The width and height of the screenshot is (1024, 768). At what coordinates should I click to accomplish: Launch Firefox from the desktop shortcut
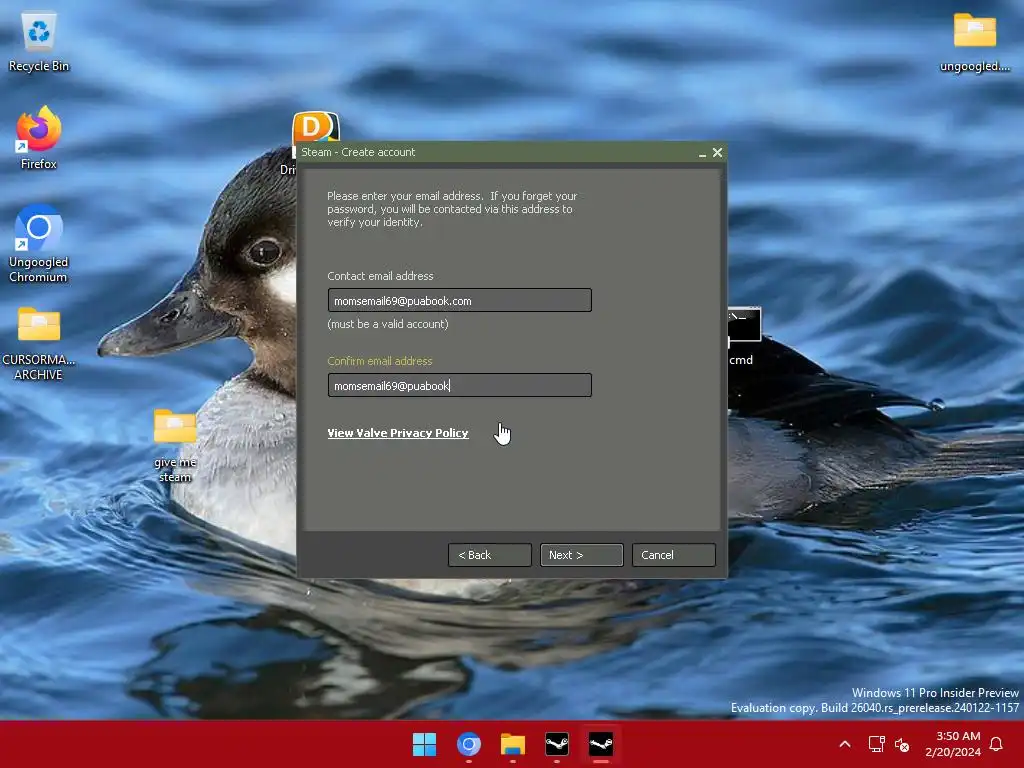click(x=39, y=138)
